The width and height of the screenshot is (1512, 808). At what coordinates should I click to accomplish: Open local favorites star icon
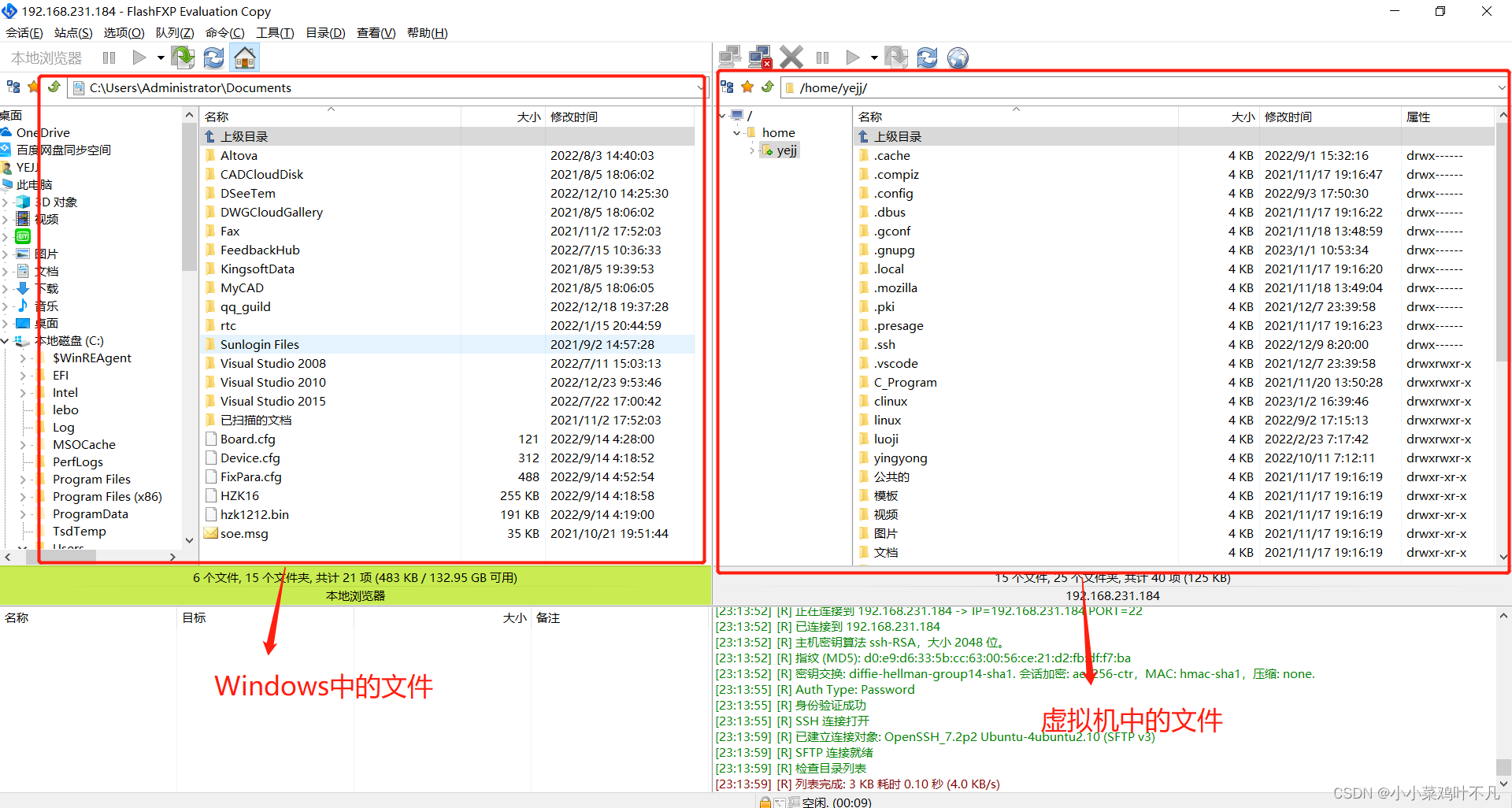[x=32, y=87]
